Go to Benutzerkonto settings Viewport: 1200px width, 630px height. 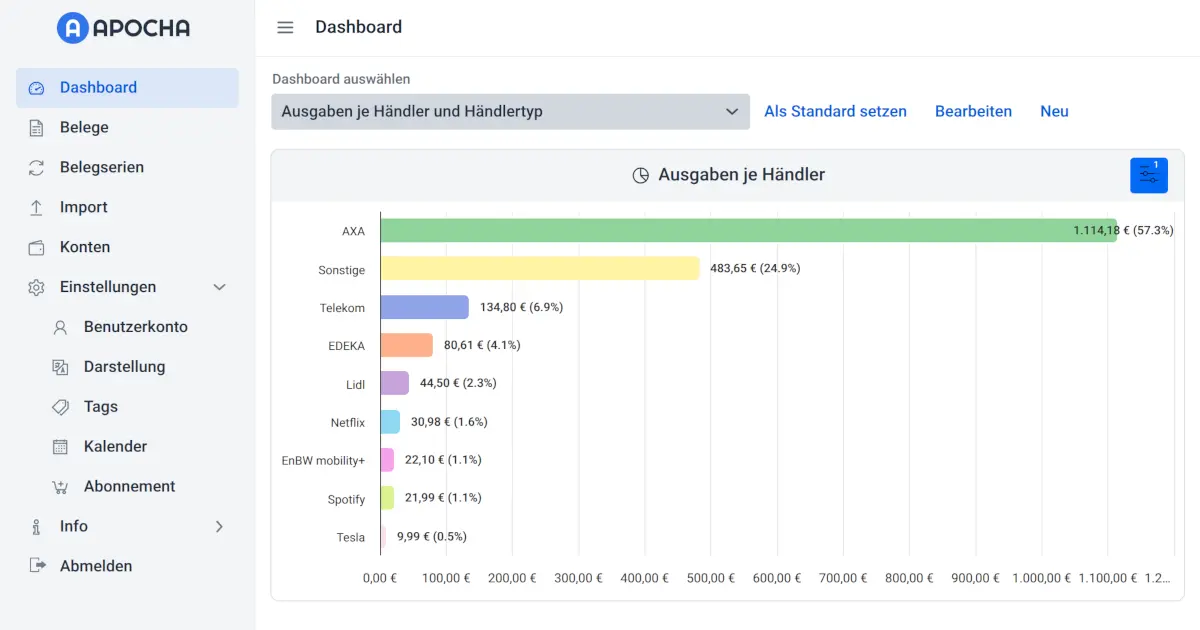(x=135, y=327)
